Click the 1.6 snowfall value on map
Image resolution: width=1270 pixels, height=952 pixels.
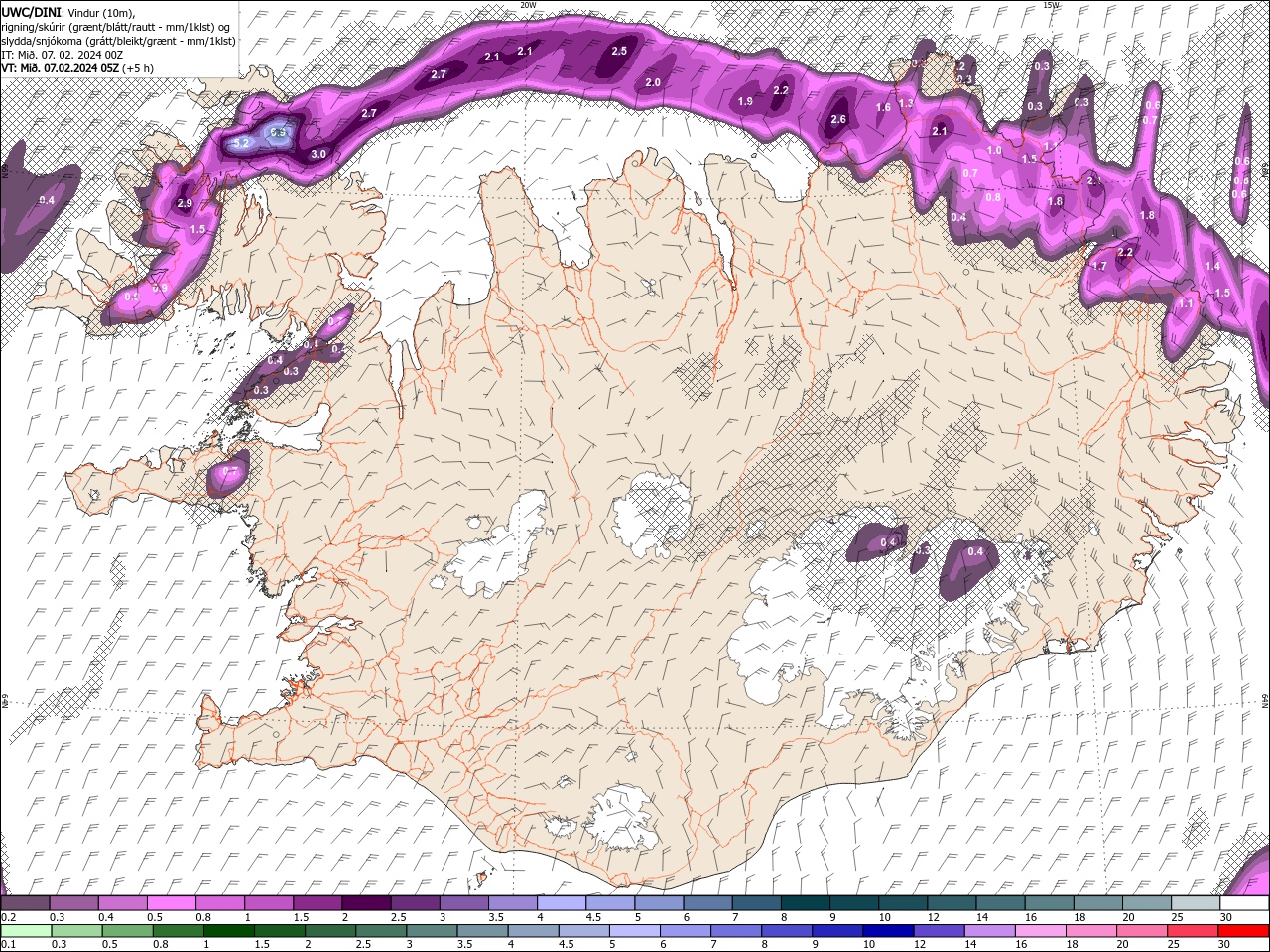pos(883,107)
